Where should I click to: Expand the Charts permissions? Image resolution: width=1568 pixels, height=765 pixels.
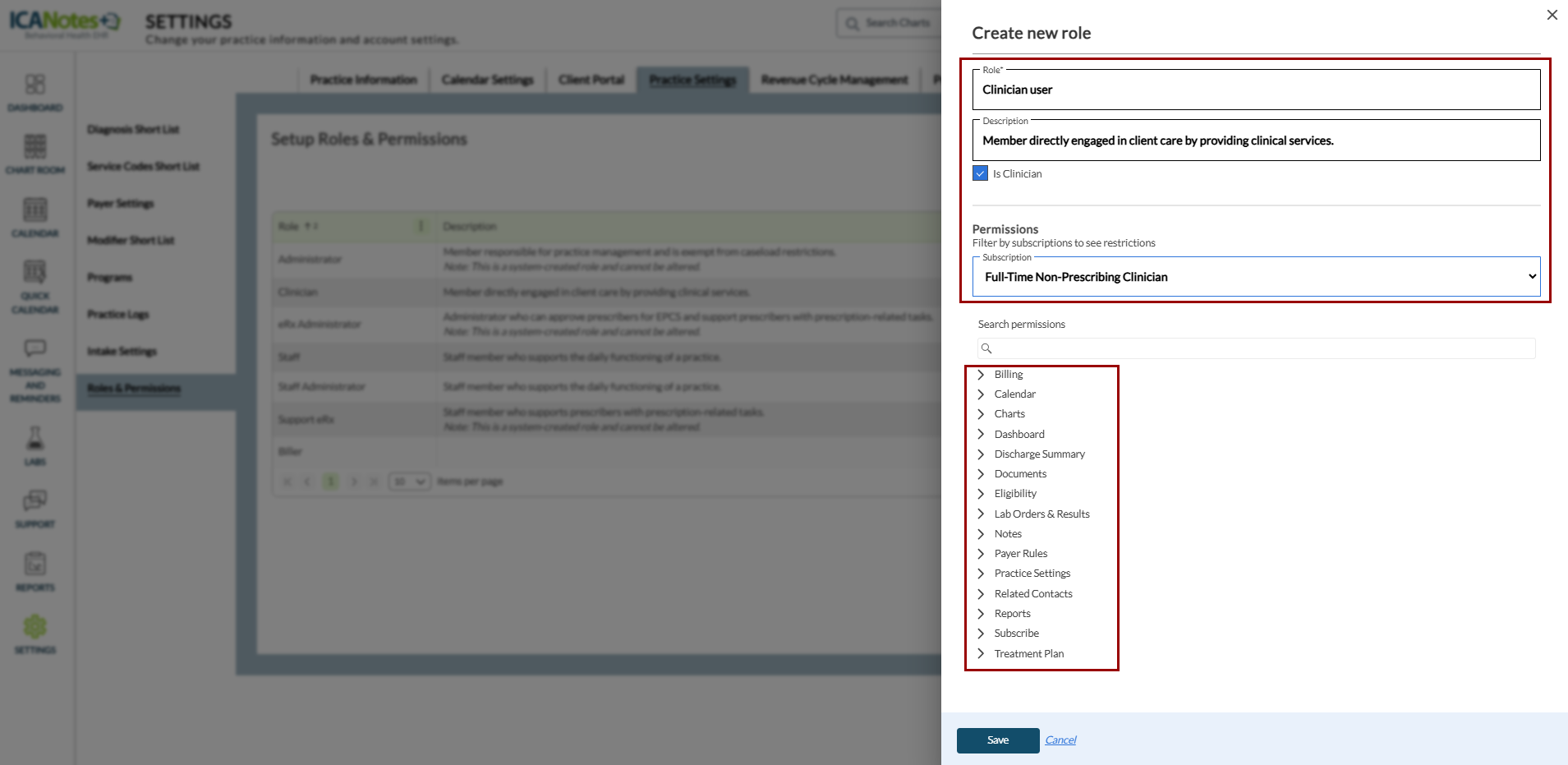click(x=981, y=414)
